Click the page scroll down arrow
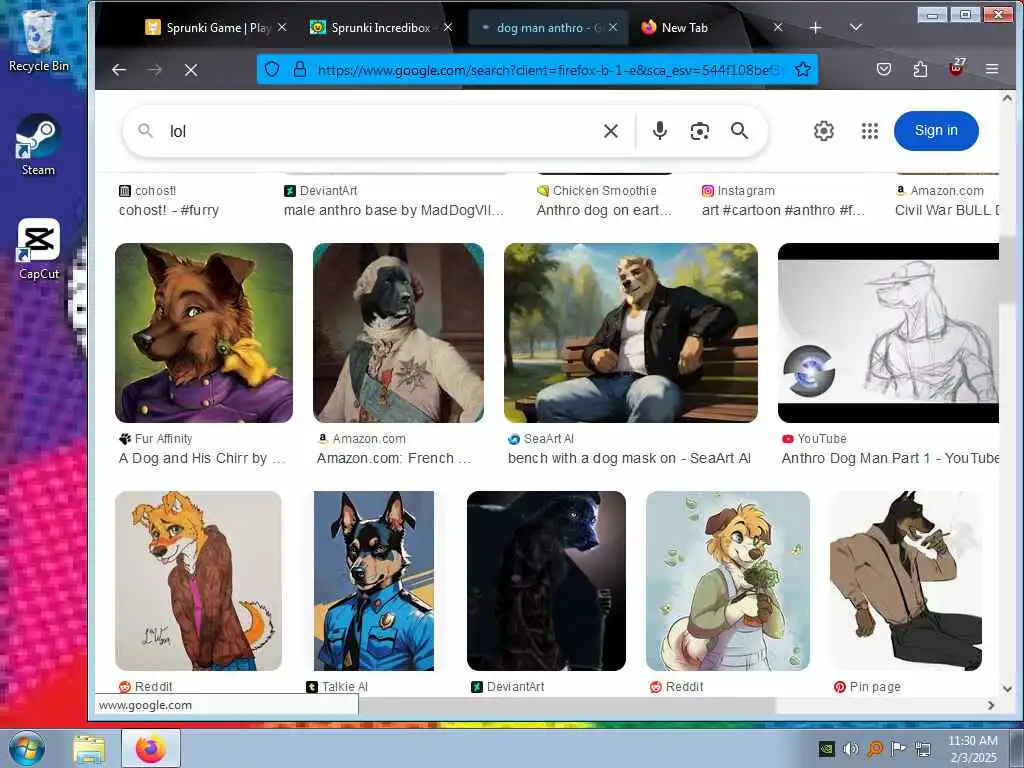The height and width of the screenshot is (768, 1024). coord(1007,689)
